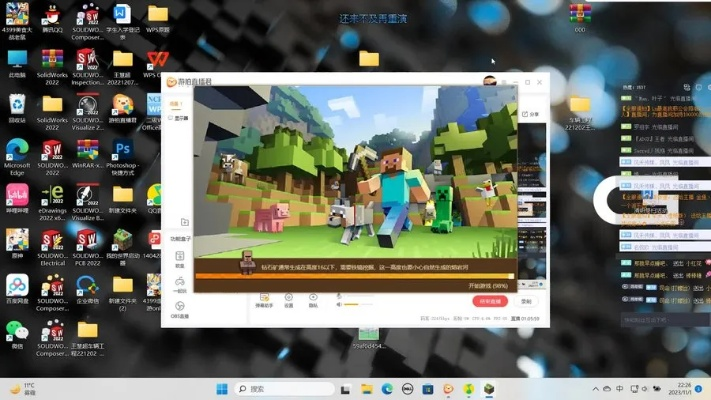Click the recording button beside start-streaming
711x400 pixels.
pos(527,301)
